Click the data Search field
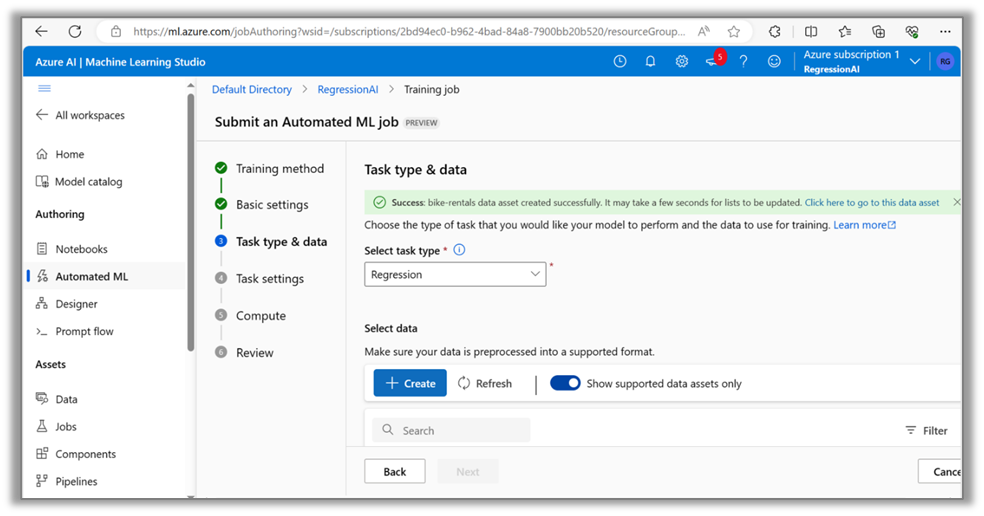Image resolution: width=984 pixels, height=516 pixels. pyautogui.click(x=451, y=430)
